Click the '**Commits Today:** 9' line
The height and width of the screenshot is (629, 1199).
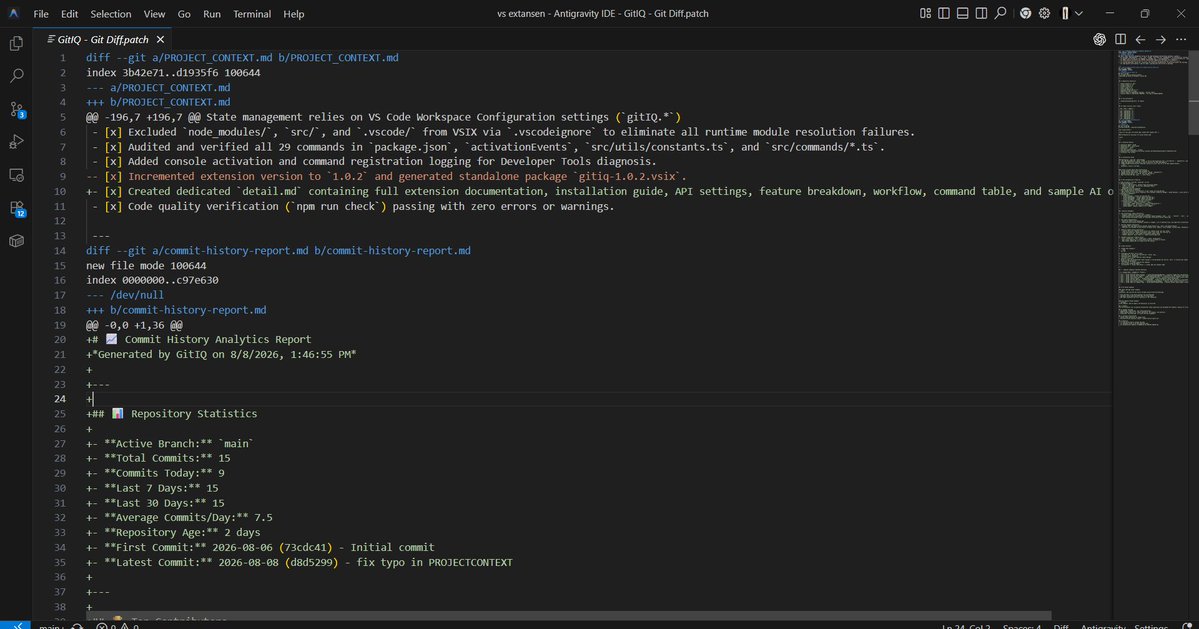coord(155,473)
